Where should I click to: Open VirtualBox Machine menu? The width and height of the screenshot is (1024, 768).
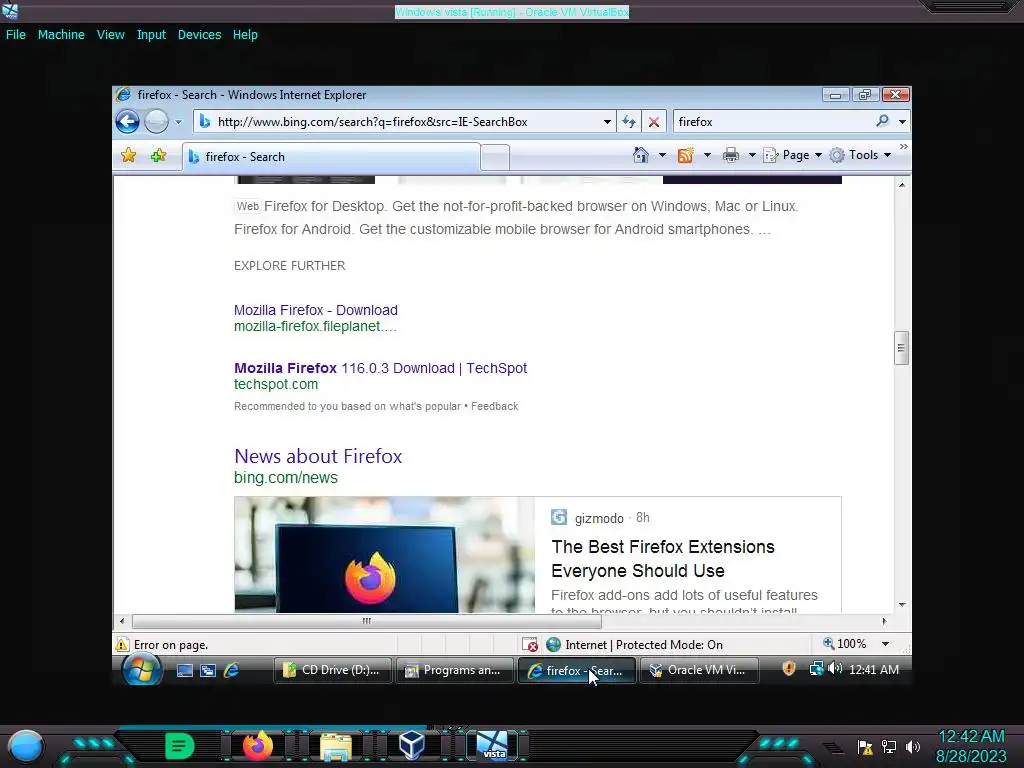[x=61, y=35]
